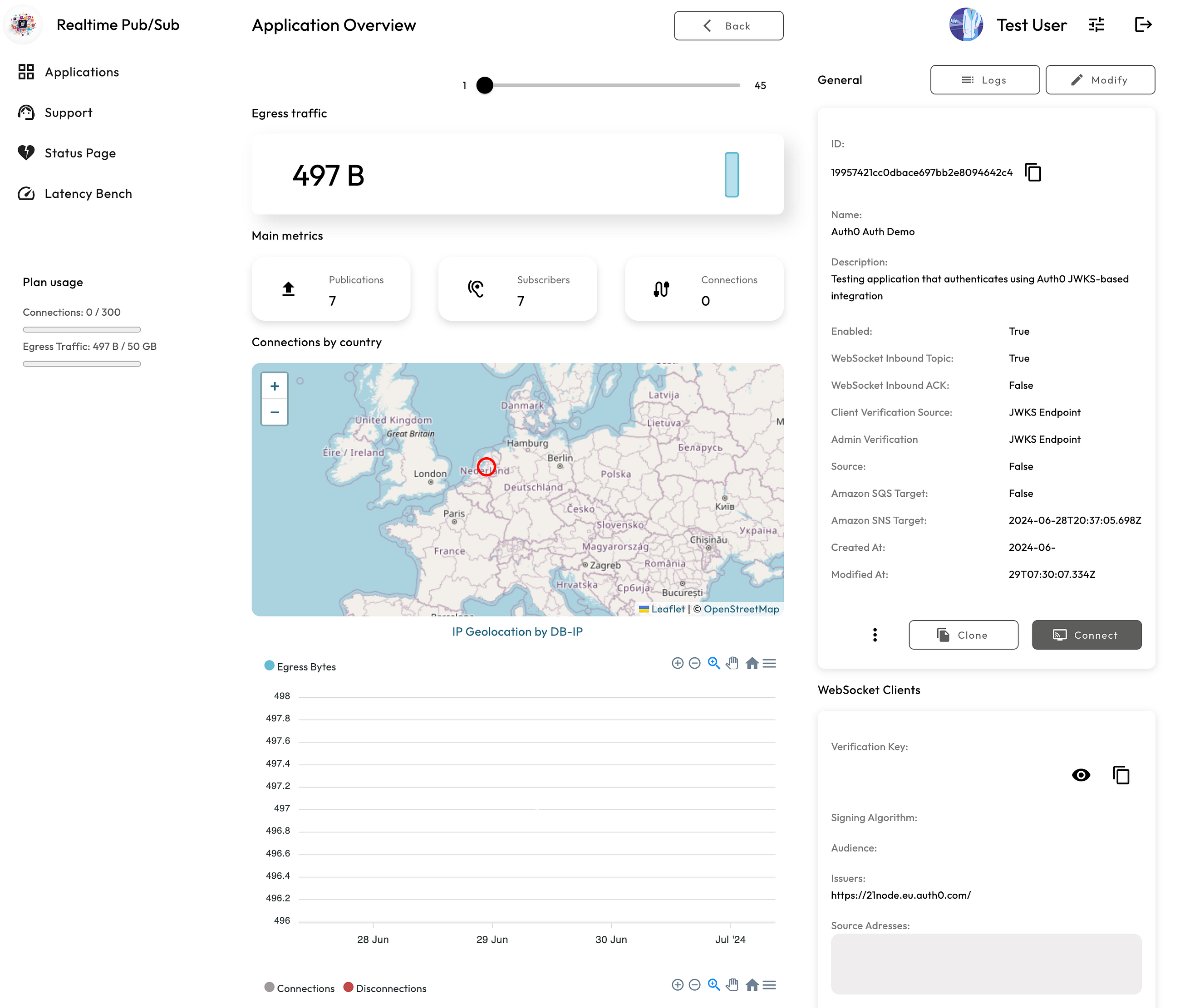1180x1008 pixels.
Task: Reset zoom on the Connections chart
Action: coord(752,985)
